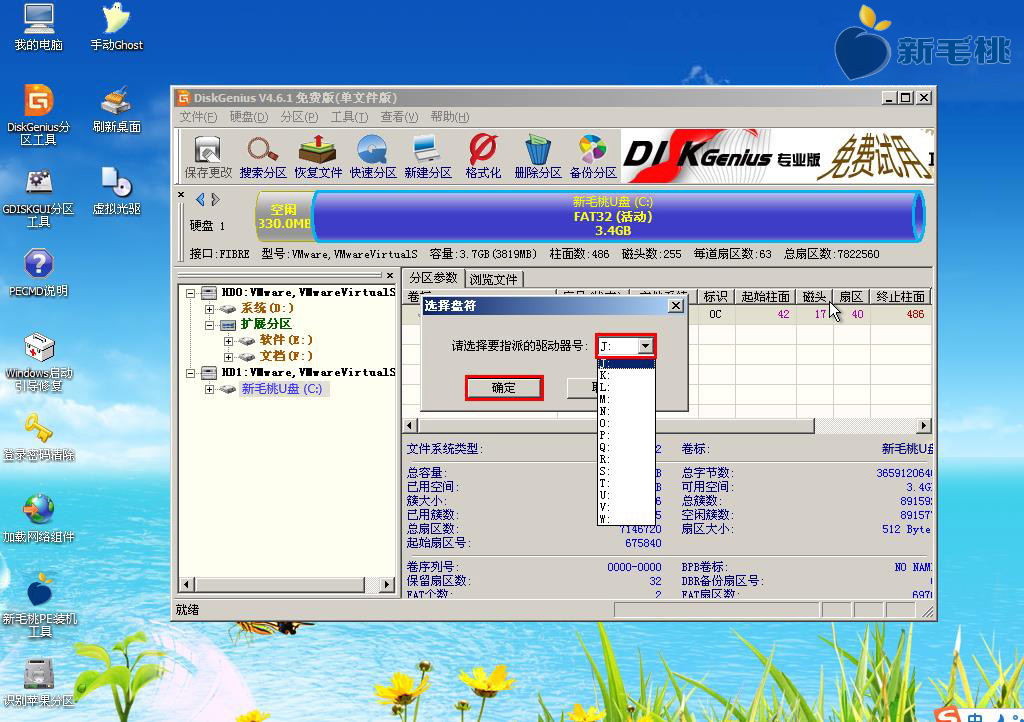Image resolution: width=1024 pixels, height=722 pixels.
Task: Open the 文件(F) menu
Action: 198,117
